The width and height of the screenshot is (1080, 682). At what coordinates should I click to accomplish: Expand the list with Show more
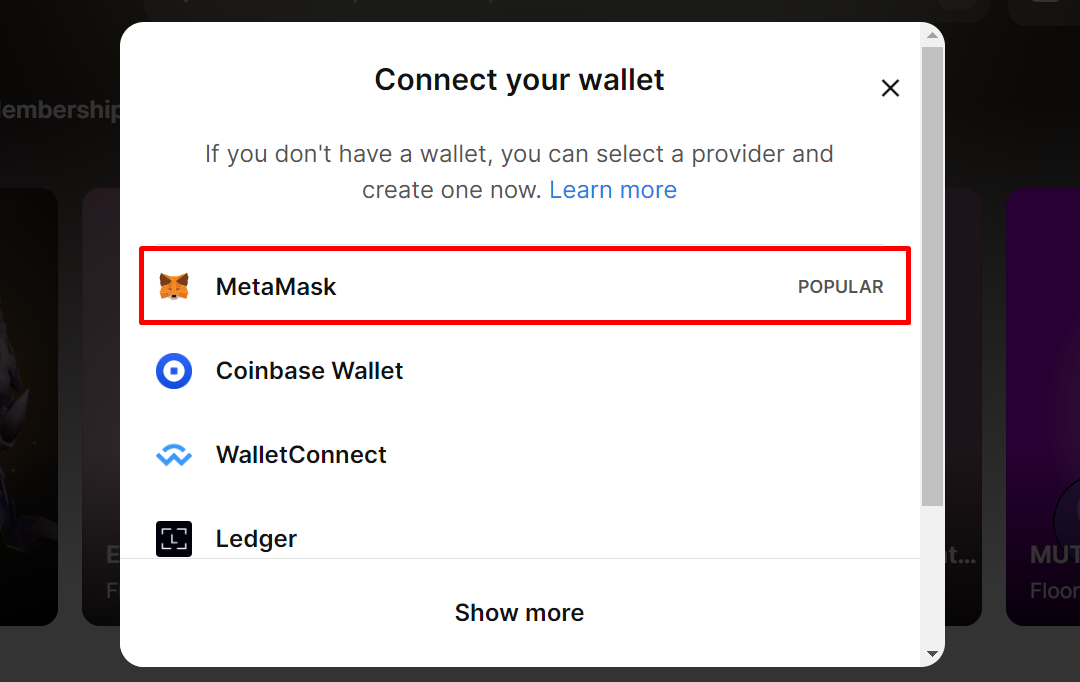(x=519, y=612)
